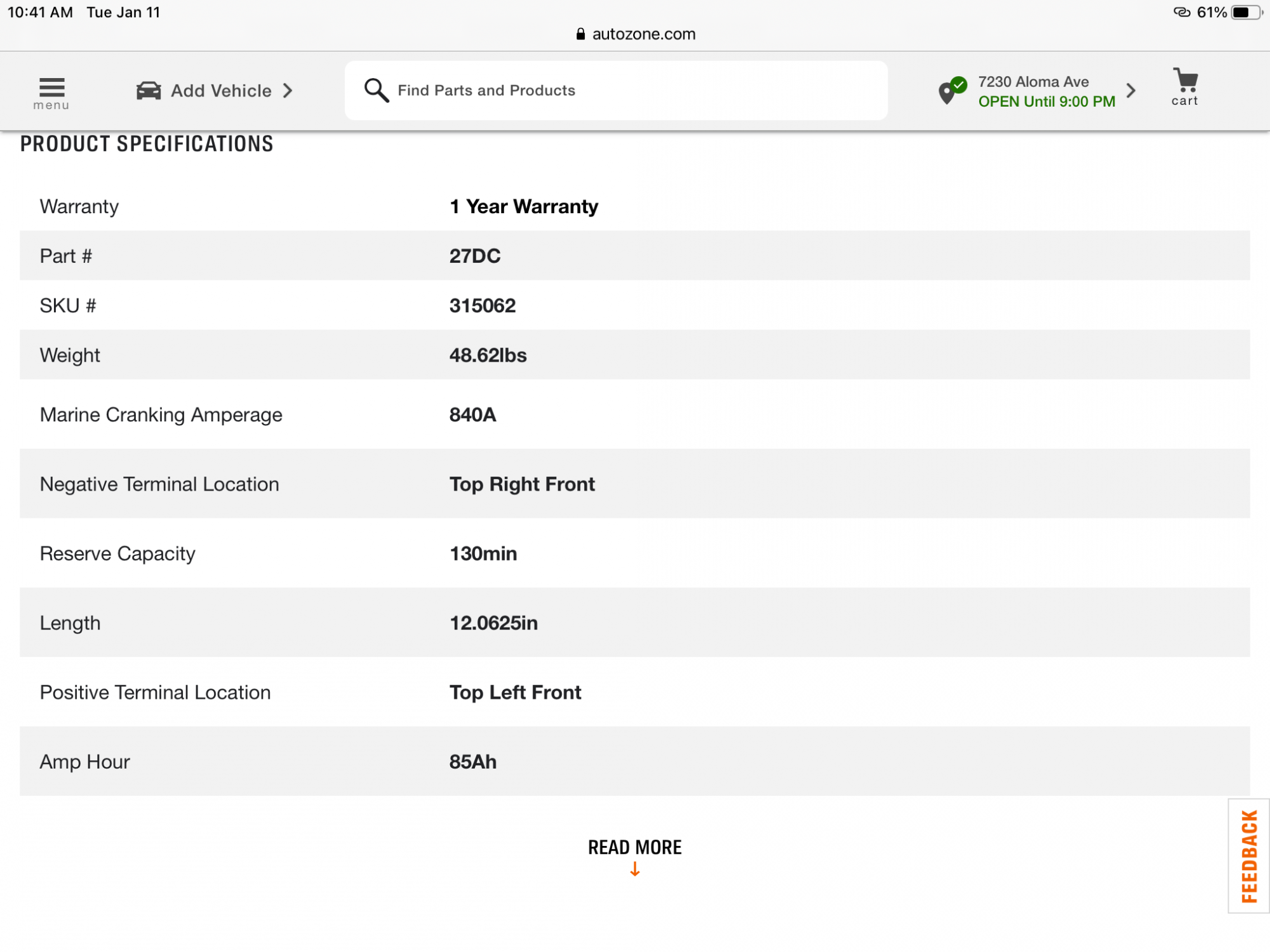Viewport: 1270px width, 952px height.
Task: Select the weight value 48.62lbs
Action: pos(488,355)
